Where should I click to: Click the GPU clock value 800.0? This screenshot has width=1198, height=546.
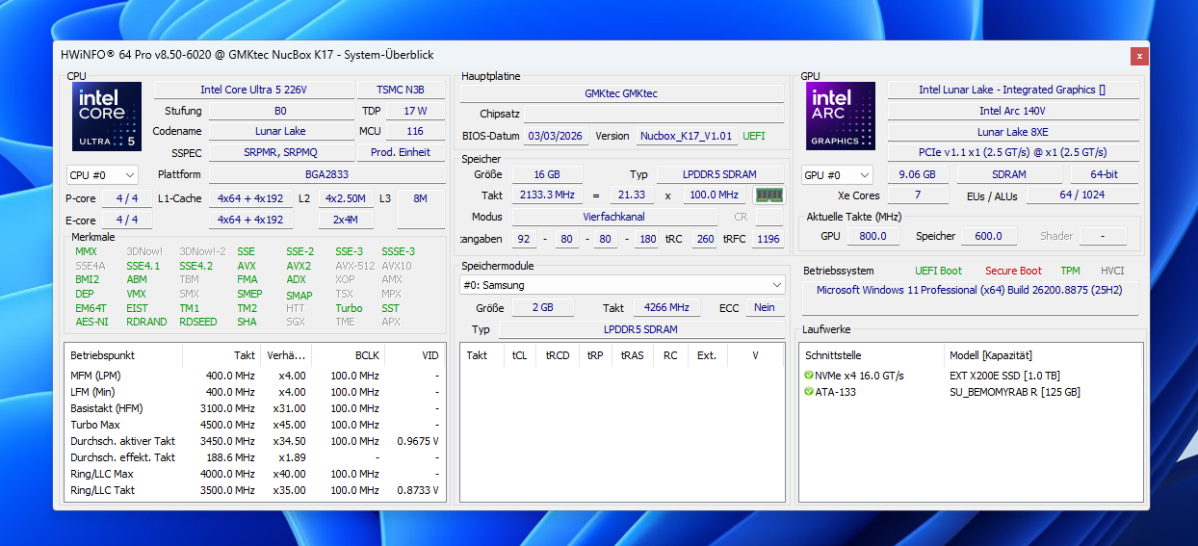click(x=873, y=236)
